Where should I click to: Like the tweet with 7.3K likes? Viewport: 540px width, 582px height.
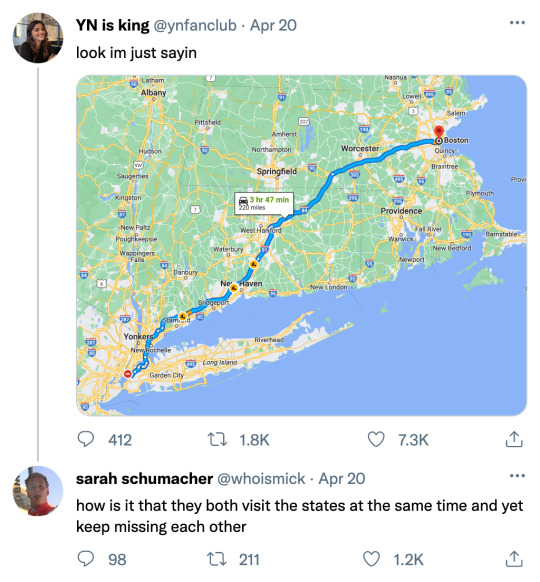click(x=376, y=439)
